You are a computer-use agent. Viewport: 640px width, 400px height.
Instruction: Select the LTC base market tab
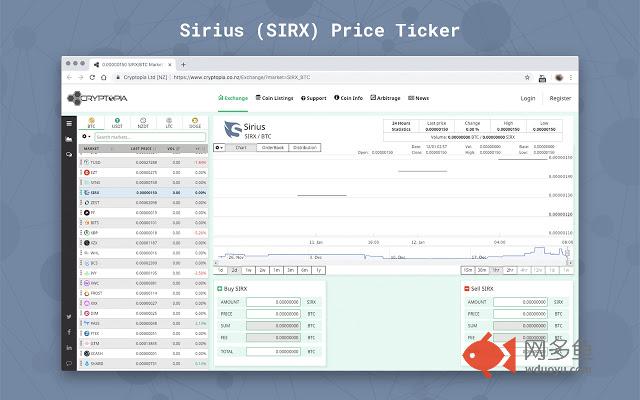[169, 122]
